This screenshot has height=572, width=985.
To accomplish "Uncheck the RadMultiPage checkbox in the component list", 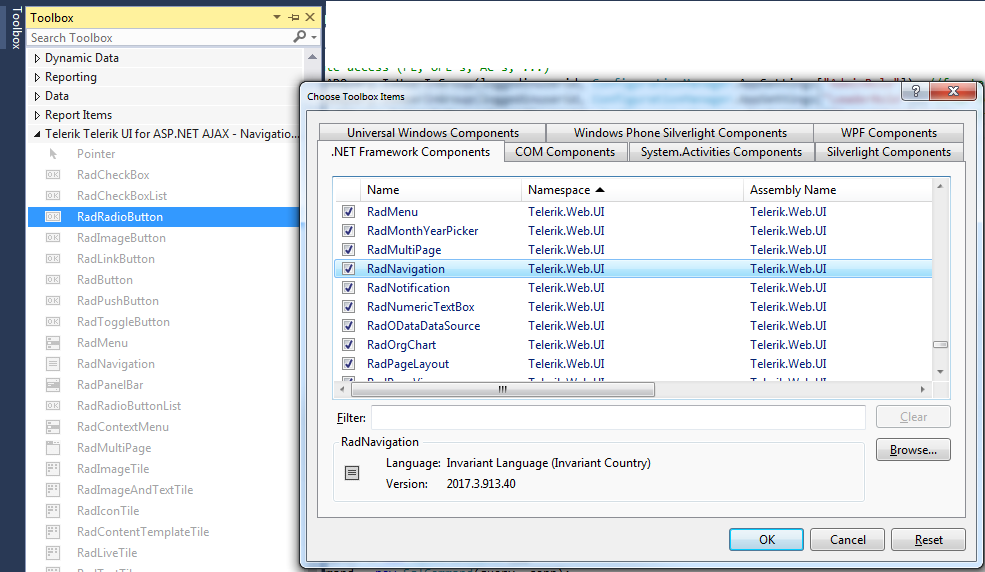I will [x=348, y=249].
